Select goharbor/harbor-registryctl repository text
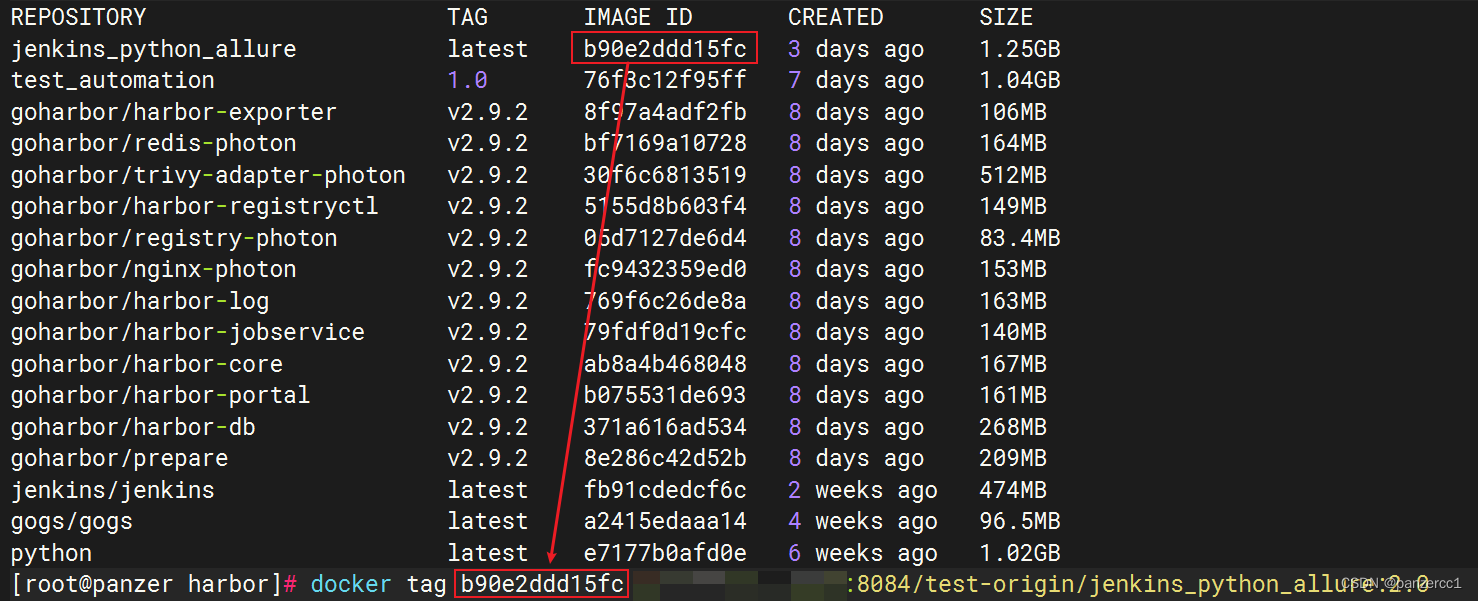Screen dimensions: 1478x601 [194, 206]
